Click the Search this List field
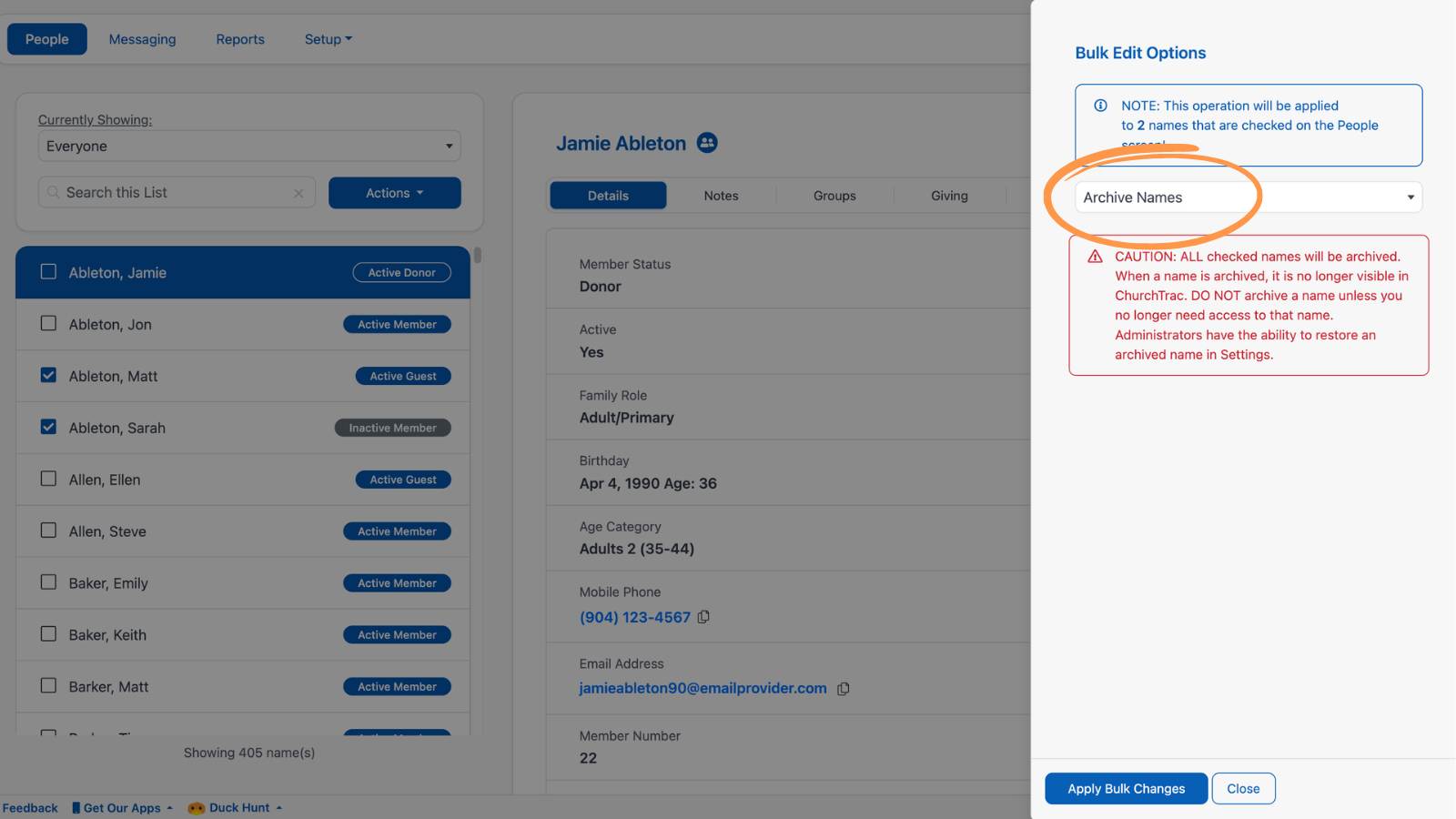 (x=177, y=193)
